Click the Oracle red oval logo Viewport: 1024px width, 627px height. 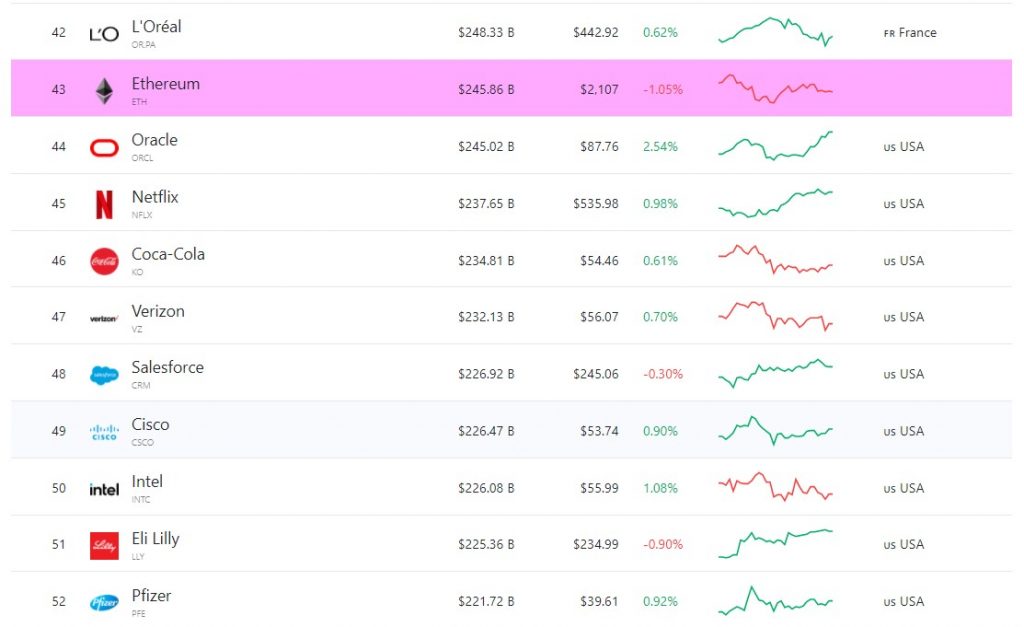104,148
